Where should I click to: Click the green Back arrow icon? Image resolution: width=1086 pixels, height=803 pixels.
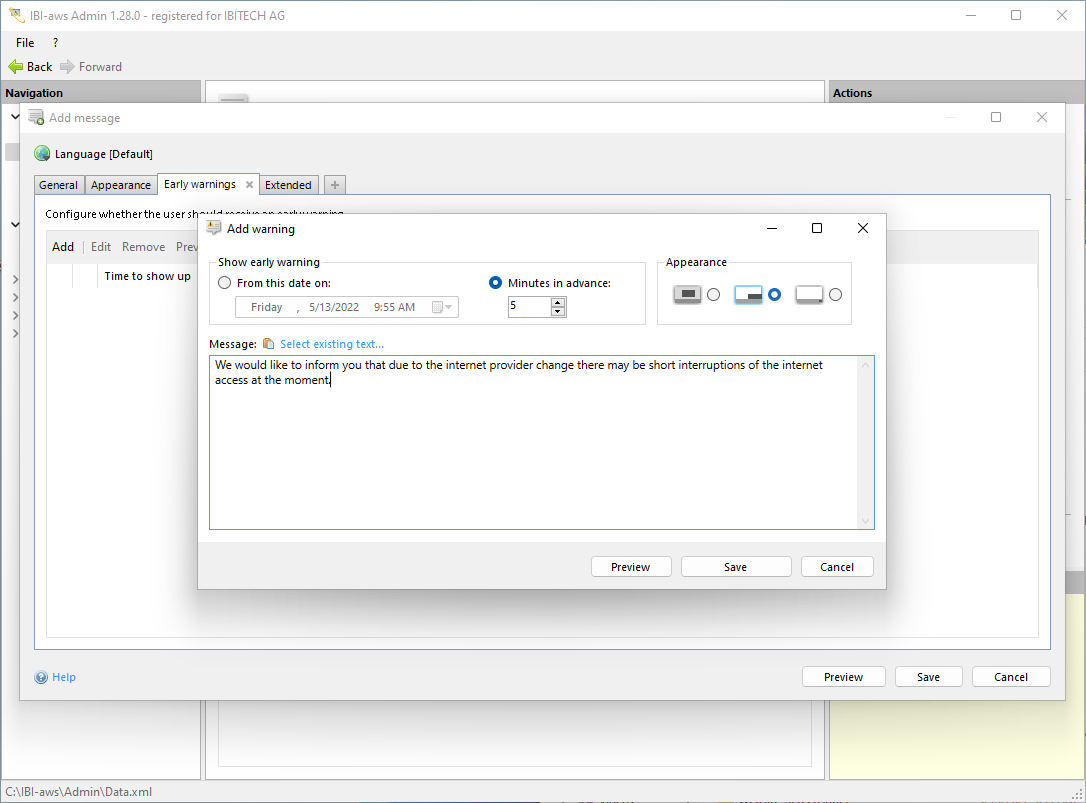[15, 67]
